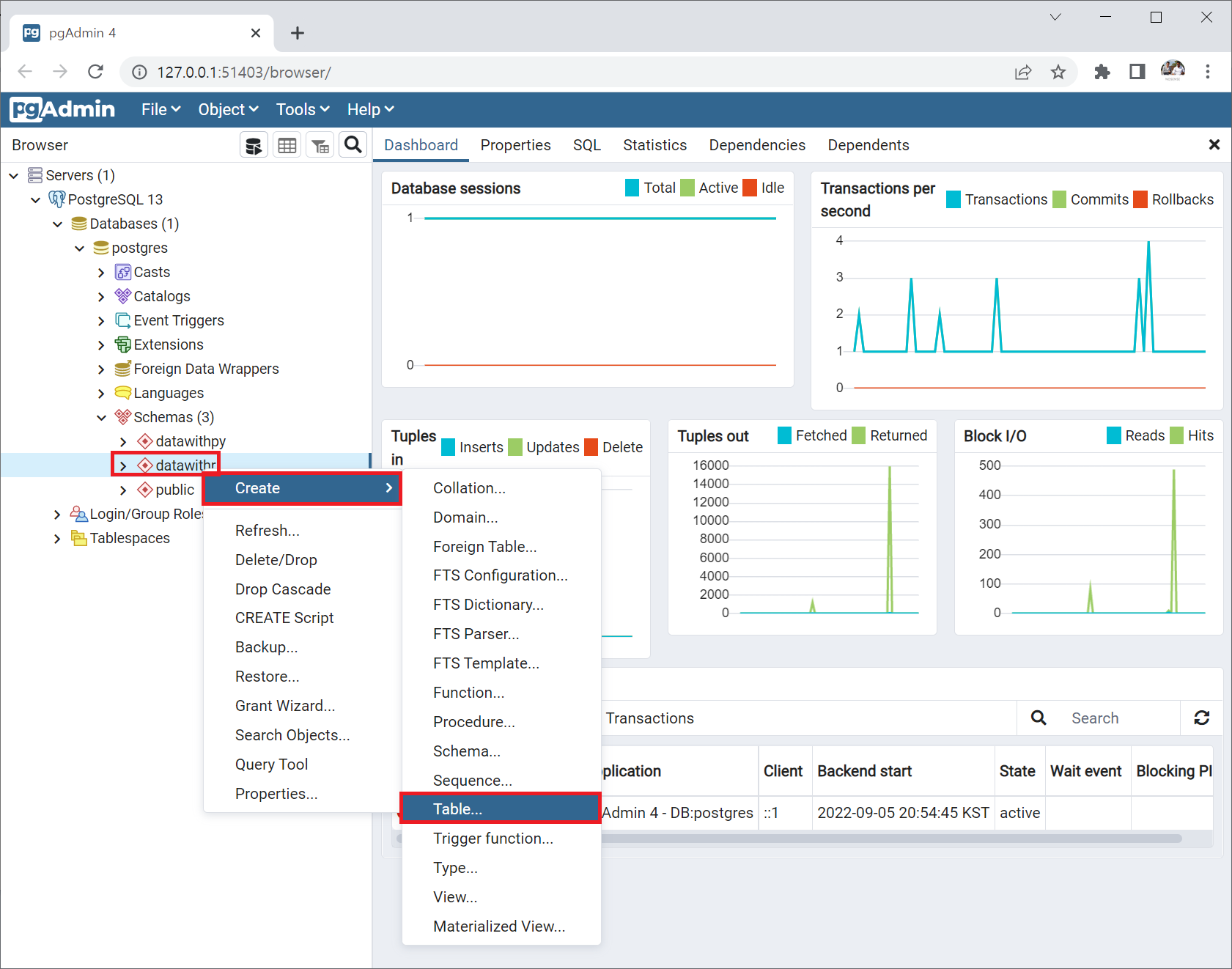1232x969 pixels.
Task: Collapse the Databases node
Action: pyautogui.click(x=58, y=224)
